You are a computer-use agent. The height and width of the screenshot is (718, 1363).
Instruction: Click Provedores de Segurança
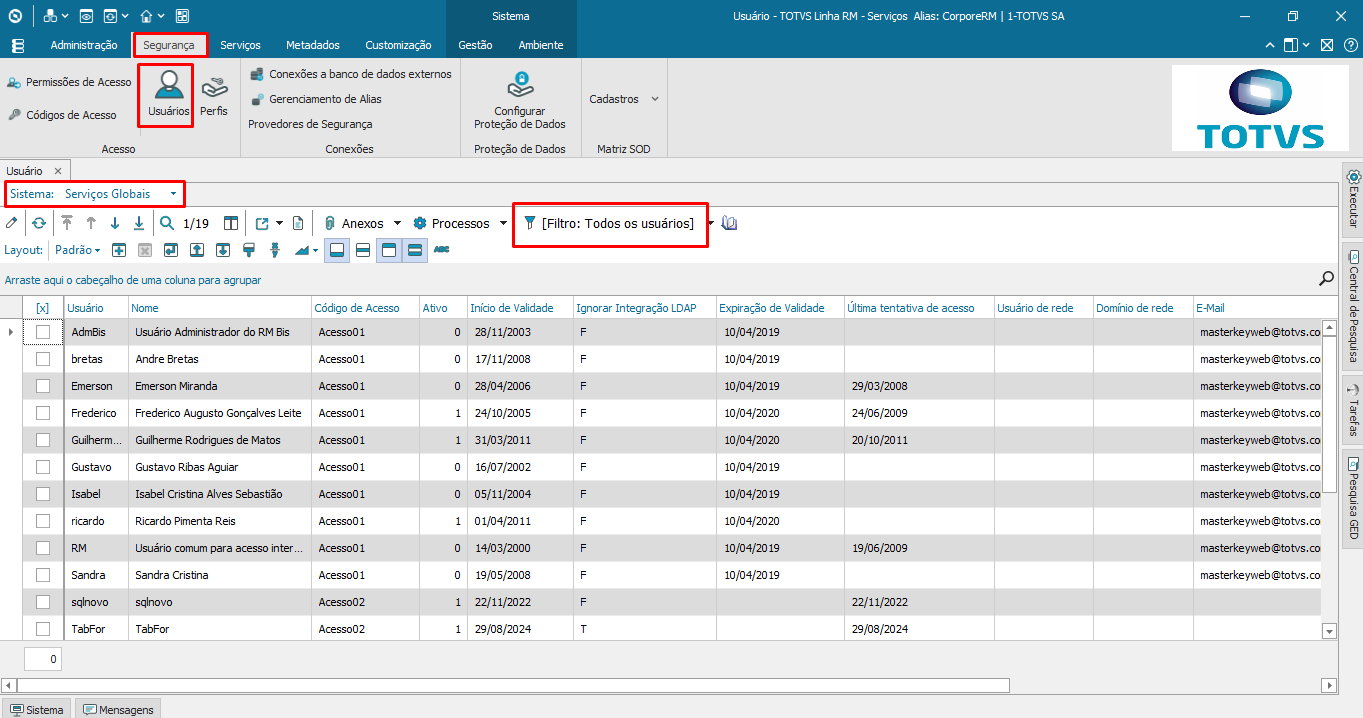310,124
